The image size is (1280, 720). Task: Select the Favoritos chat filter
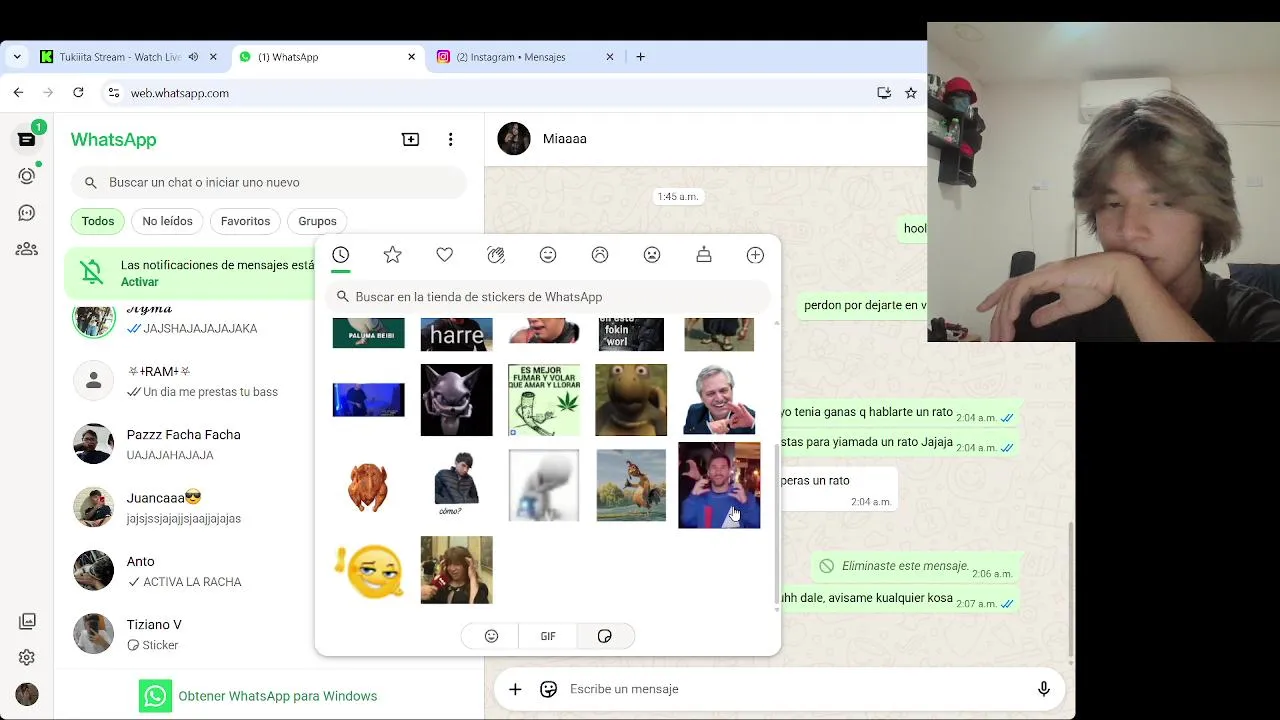pyautogui.click(x=245, y=221)
